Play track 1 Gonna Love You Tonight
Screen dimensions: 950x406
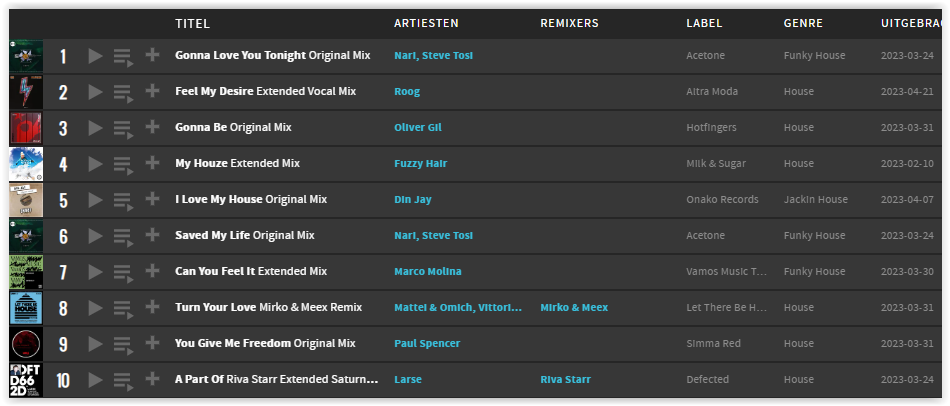[x=95, y=56]
